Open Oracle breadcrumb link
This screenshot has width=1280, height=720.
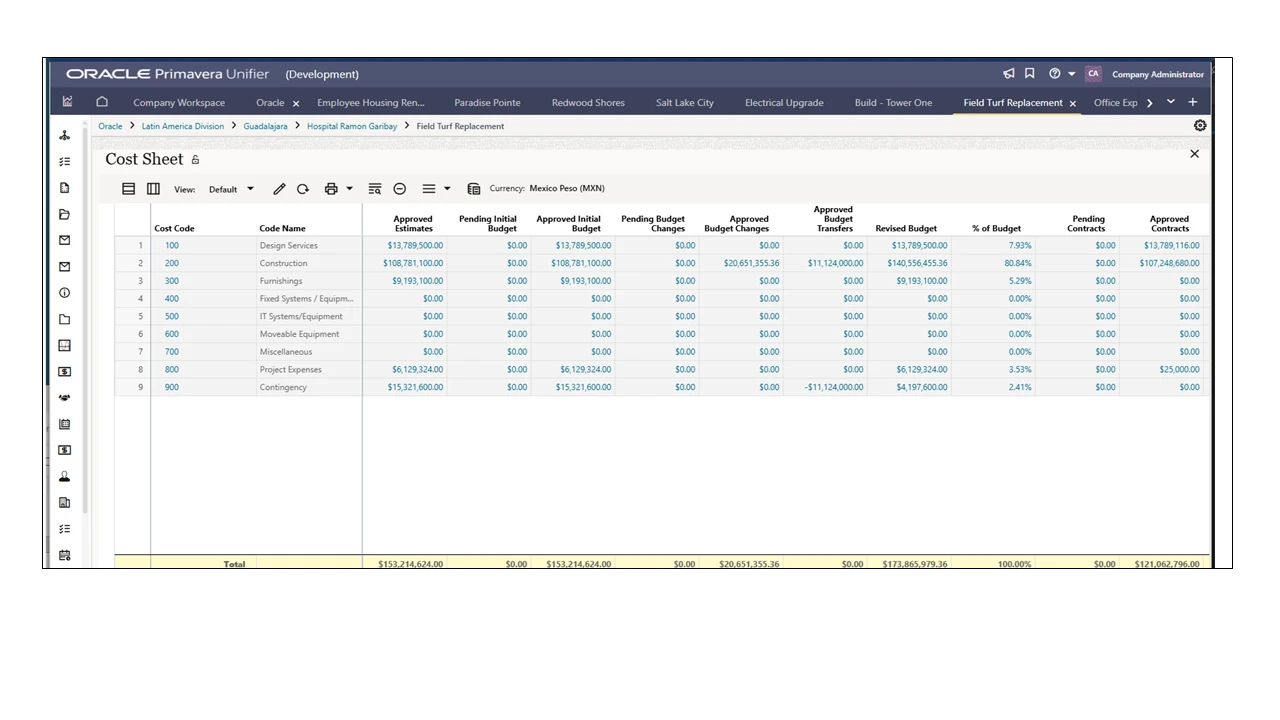point(110,127)
